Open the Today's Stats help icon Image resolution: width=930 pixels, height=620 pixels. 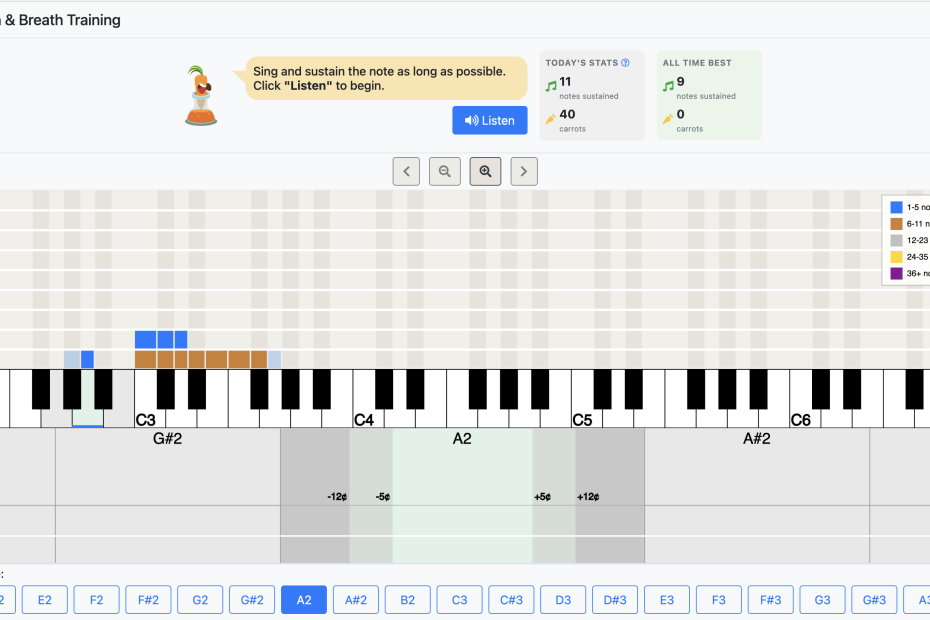(x=625, y=63)
